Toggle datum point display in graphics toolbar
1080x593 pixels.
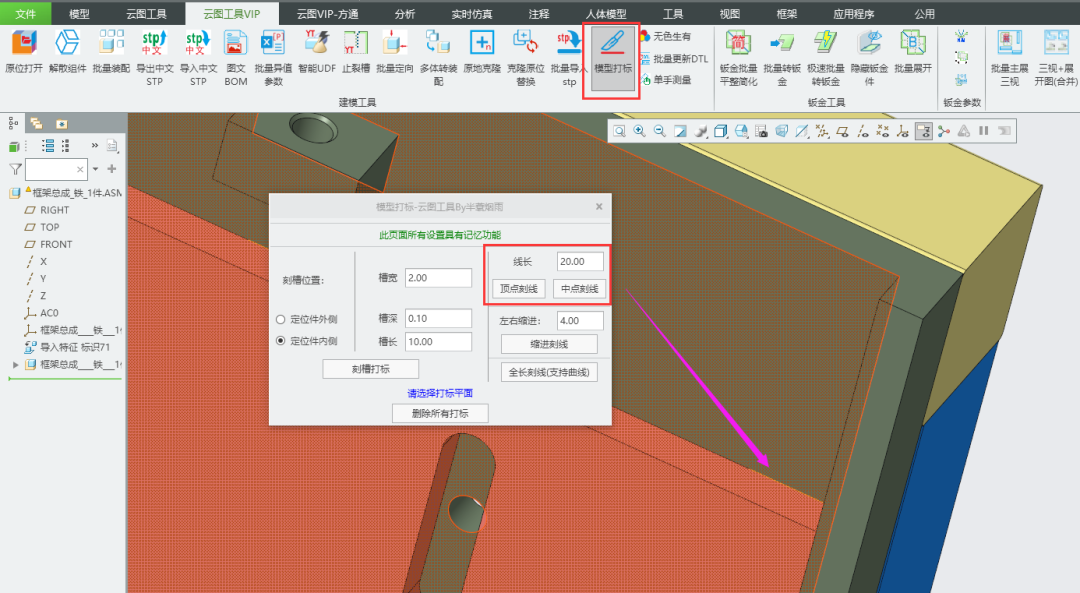(x=882, y=131)
